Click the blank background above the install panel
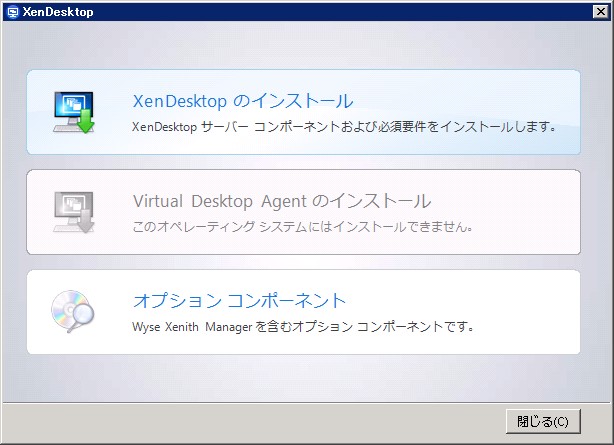This screenshot has width=614, height=445. (300, 45)
